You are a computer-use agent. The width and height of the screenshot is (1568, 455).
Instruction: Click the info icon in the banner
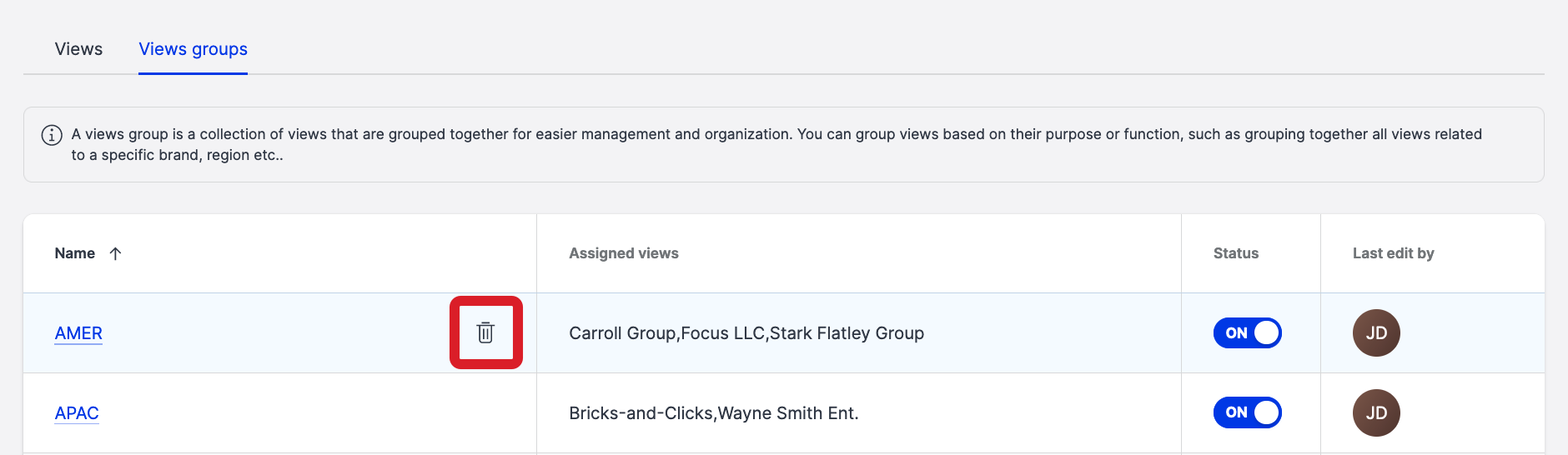point(52,135)
